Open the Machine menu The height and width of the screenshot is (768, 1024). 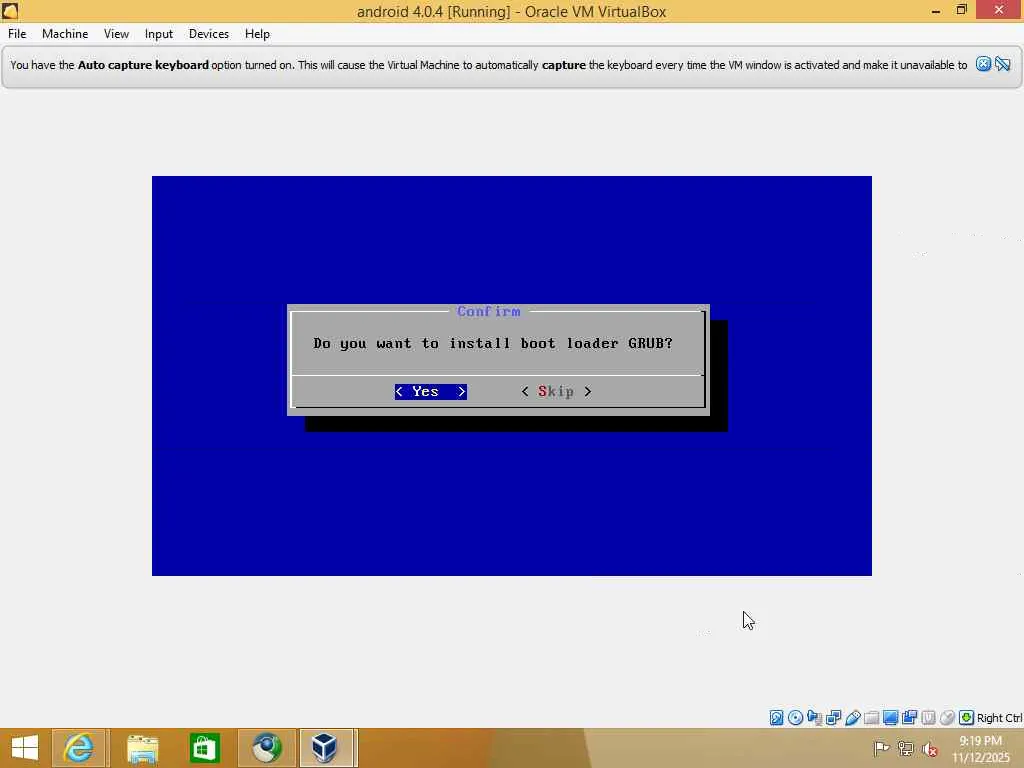pyautogui.click(x=65, y=34)
